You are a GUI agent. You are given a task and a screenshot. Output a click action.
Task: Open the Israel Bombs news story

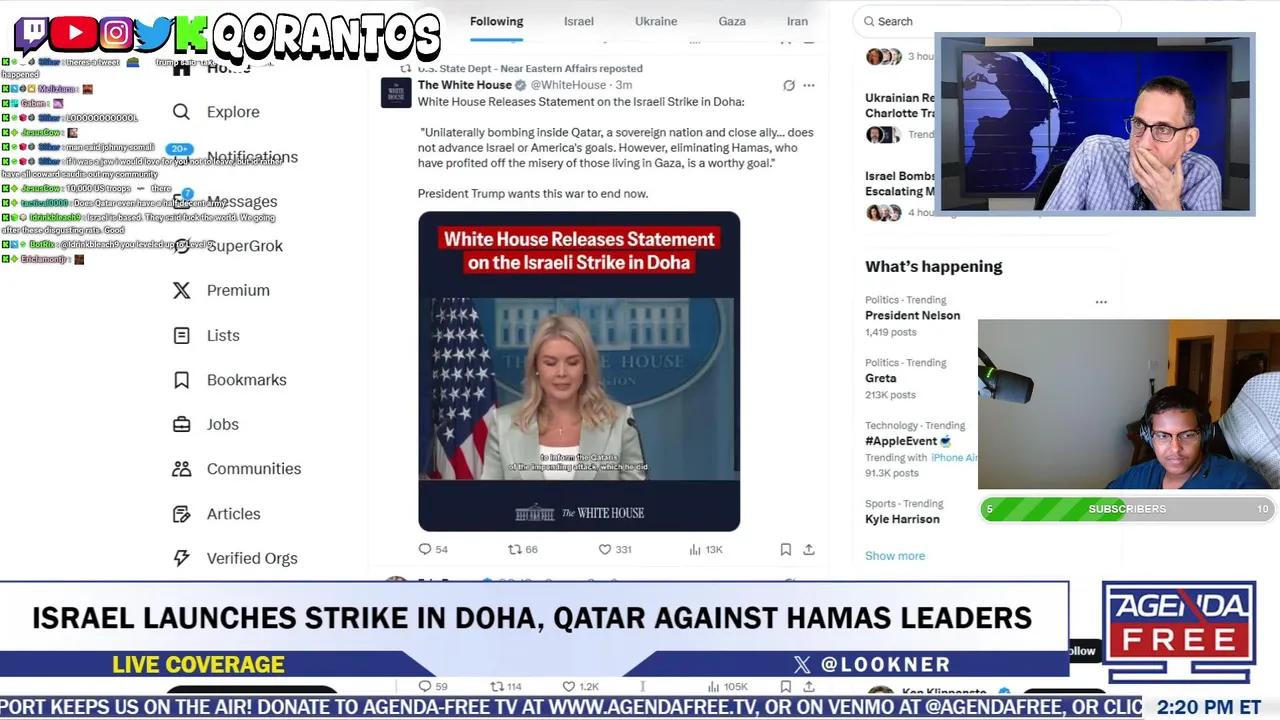coord(900,184)
